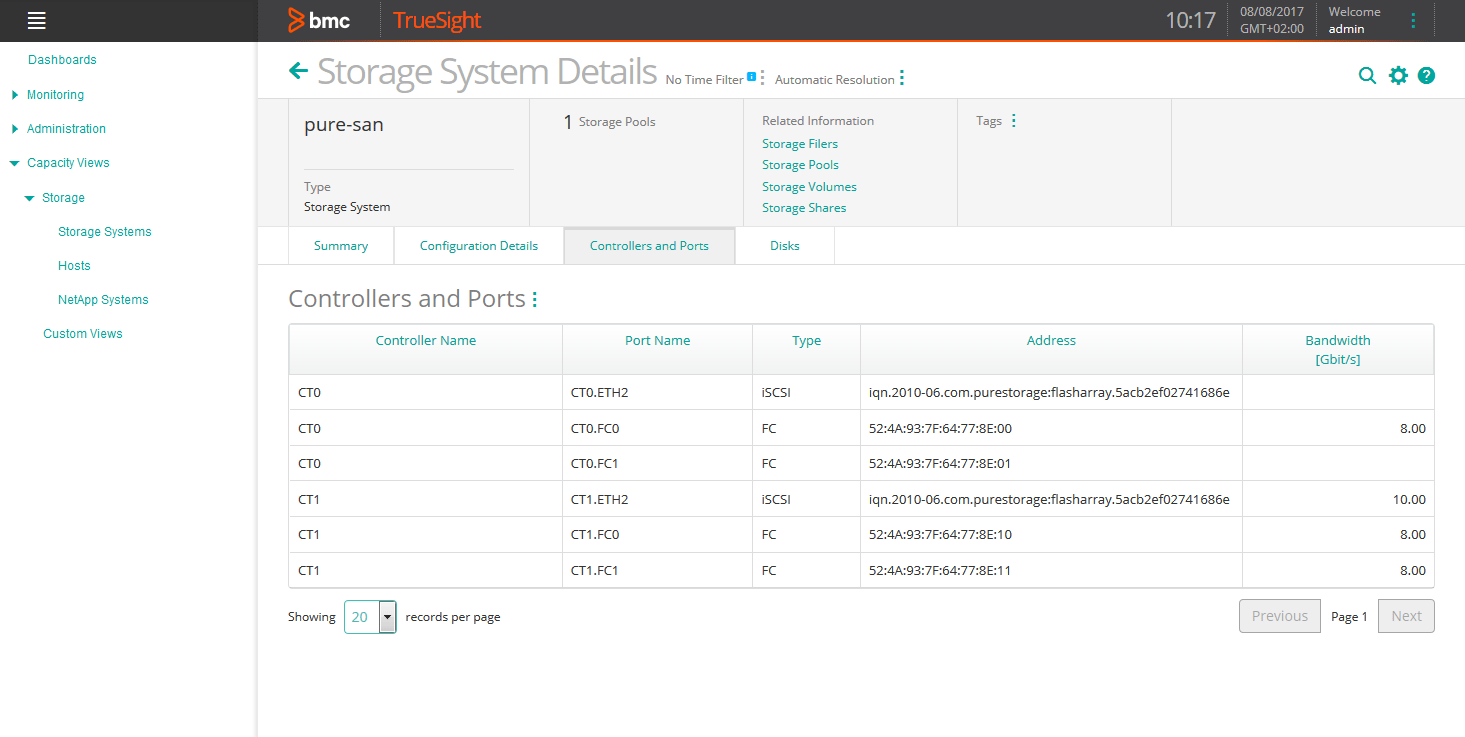
Task: Open the Tags action menu
Action: 1014,120
